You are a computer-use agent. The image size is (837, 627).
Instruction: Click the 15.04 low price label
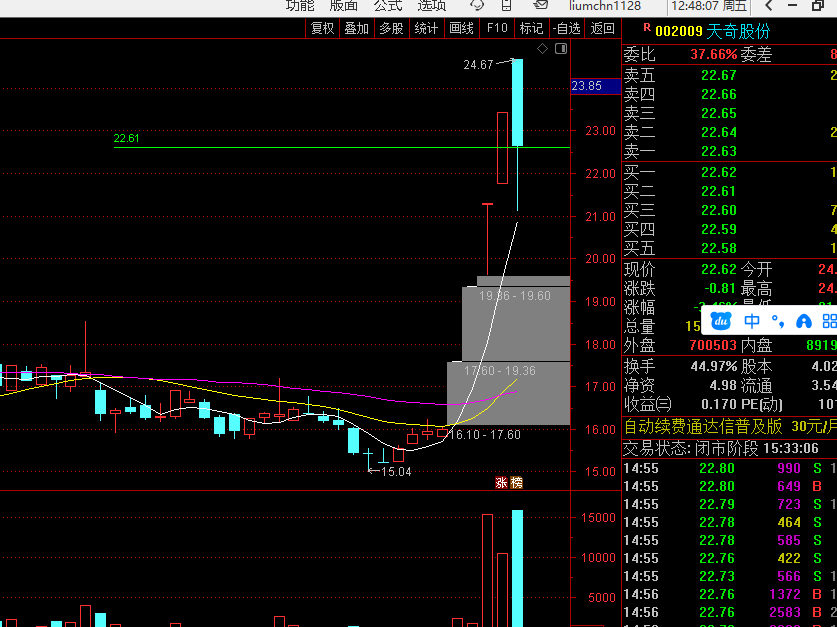(x=396, y=472)
